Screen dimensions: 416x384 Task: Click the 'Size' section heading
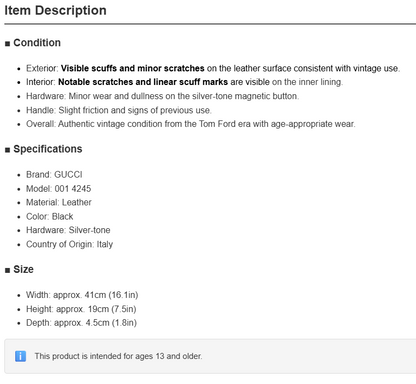tap(23, 269)
